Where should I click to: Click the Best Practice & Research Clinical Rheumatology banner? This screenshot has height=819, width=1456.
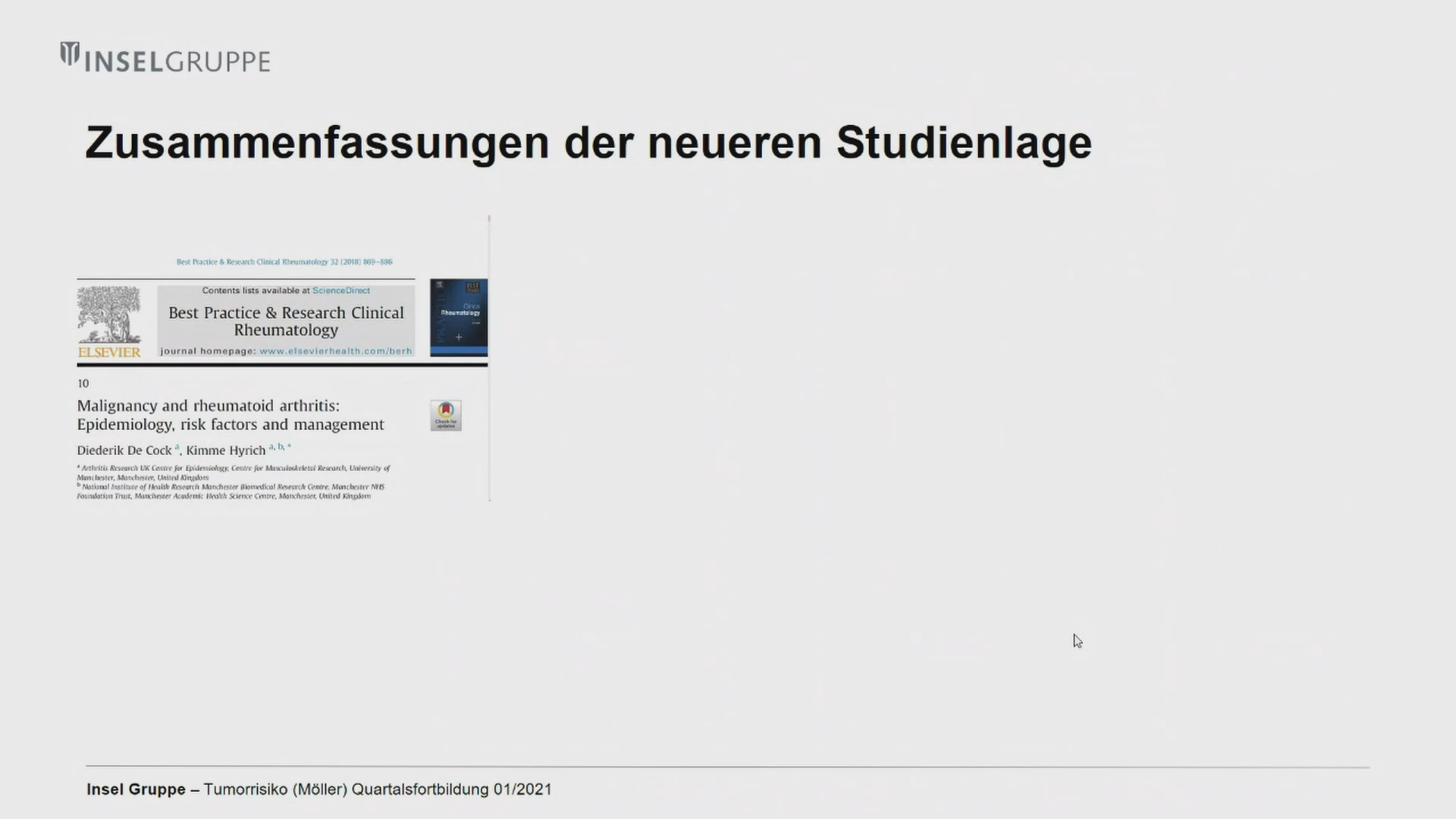coord(286,321)
